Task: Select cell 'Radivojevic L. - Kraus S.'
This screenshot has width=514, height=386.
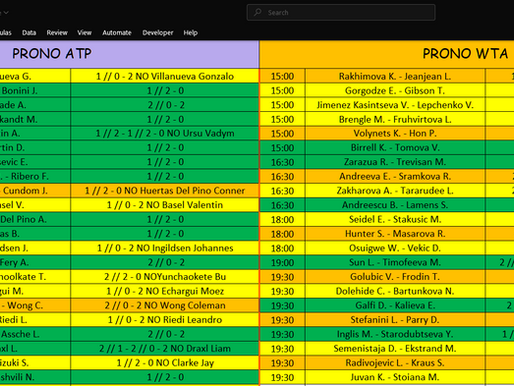Action: pos(395,363)
